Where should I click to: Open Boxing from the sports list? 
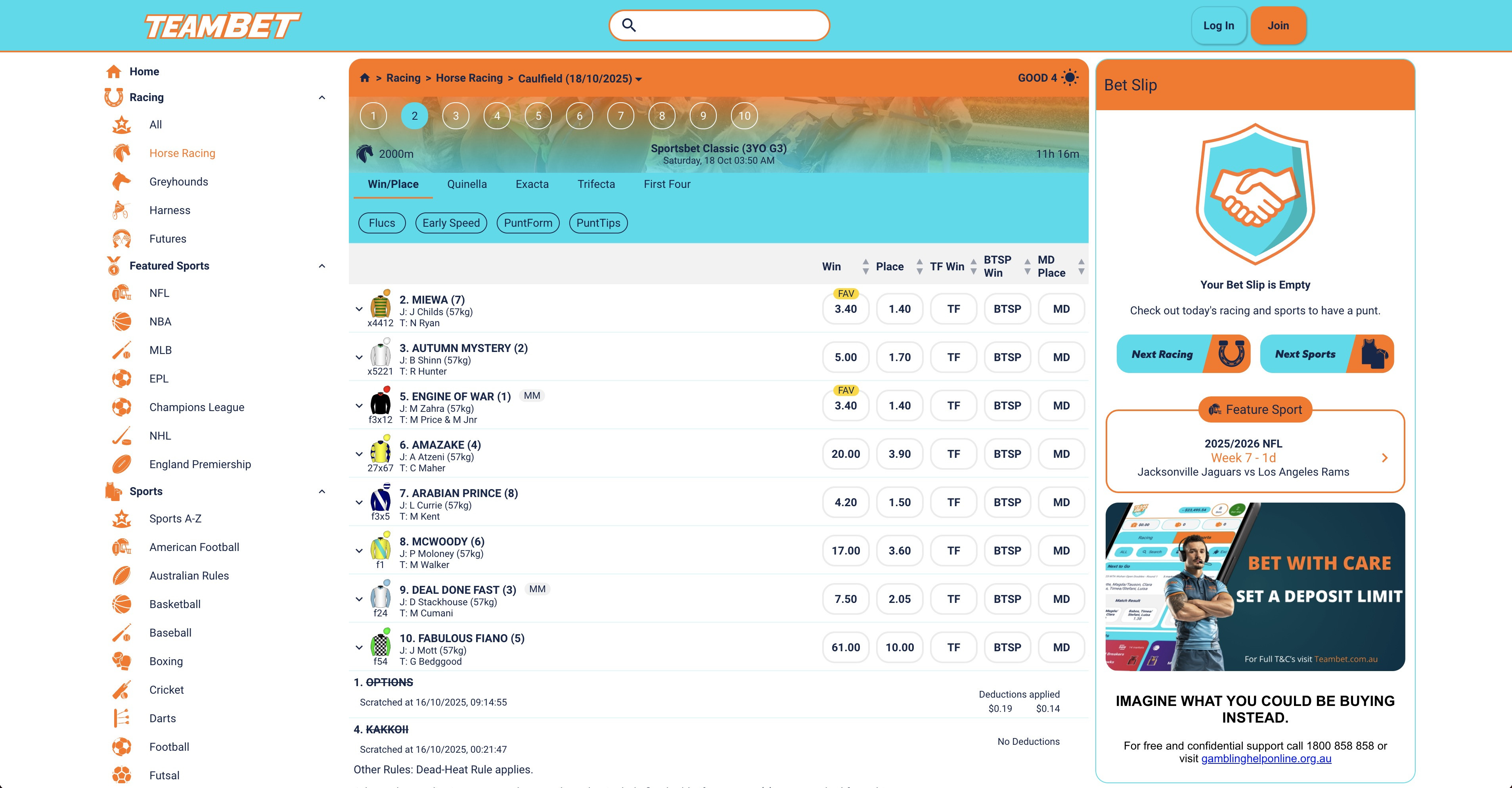coord(166,661)
